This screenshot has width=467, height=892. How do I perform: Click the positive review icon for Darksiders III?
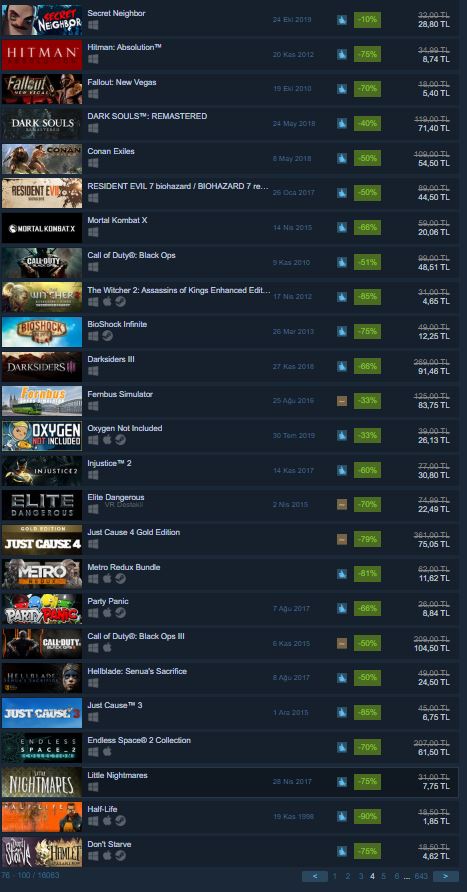click(342, 366)
